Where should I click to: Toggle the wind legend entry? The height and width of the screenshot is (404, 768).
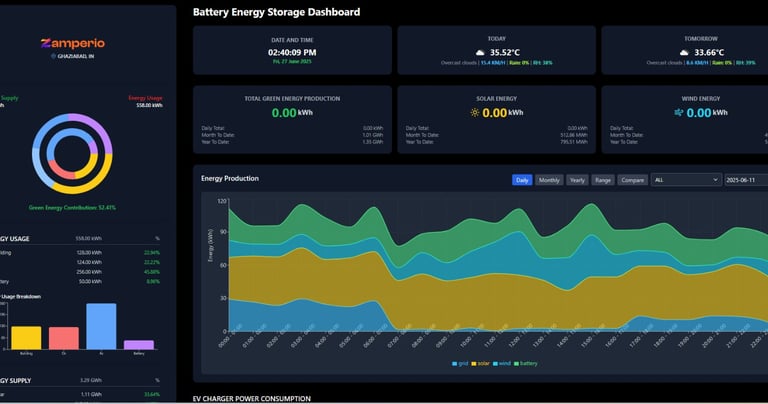point(502,363)
